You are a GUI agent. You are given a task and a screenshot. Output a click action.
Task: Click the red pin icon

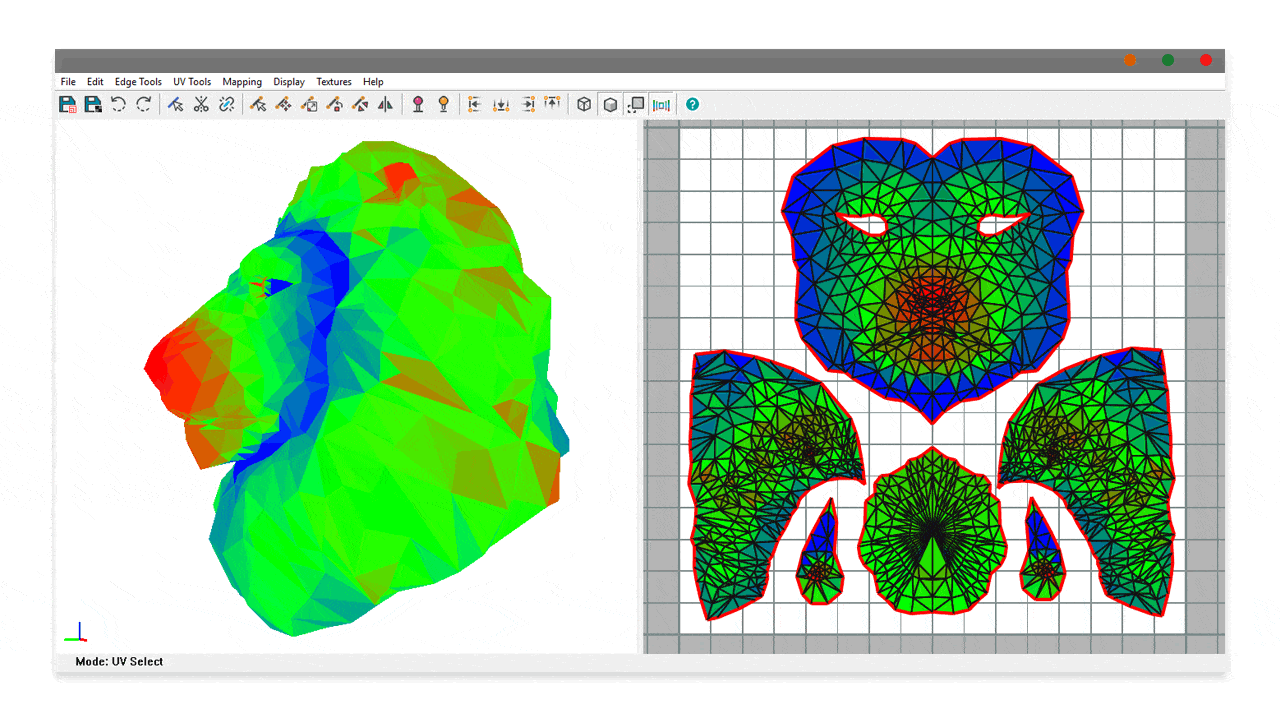[418, 104]
